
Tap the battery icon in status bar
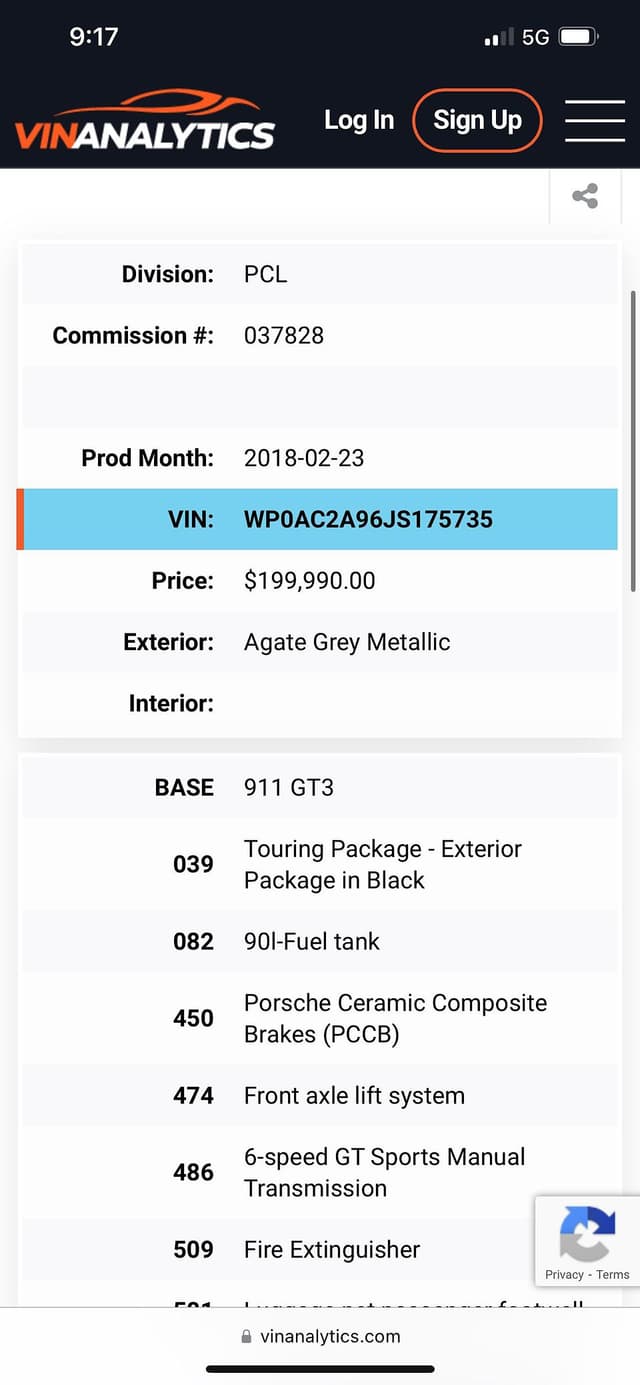pyautogui.click(x=579, y=37)
